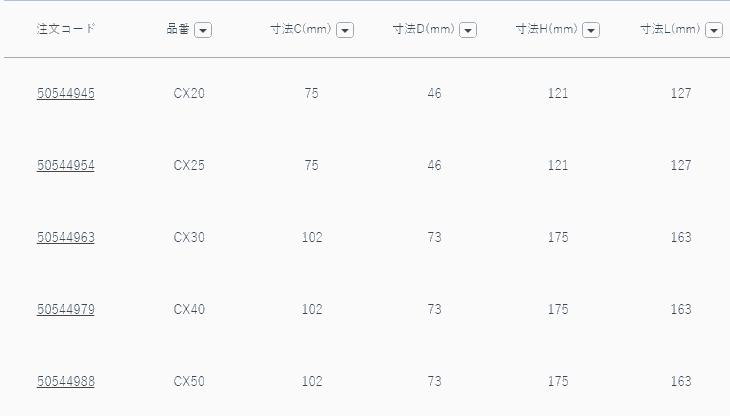The width and height of the screenshot is (730, 416).
Task: Select order code link 50544988
Action: (x=66, y=382)
